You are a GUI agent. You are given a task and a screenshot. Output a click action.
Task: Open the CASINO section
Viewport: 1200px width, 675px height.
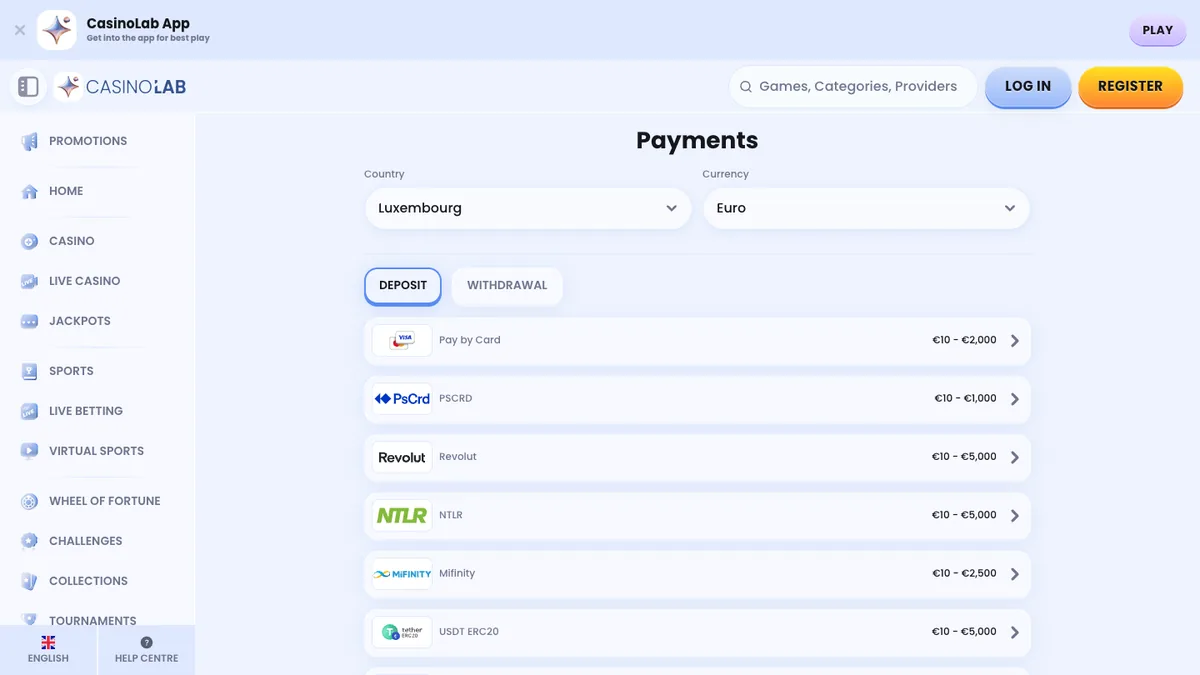pyautogui.click(x=72, y=241)
